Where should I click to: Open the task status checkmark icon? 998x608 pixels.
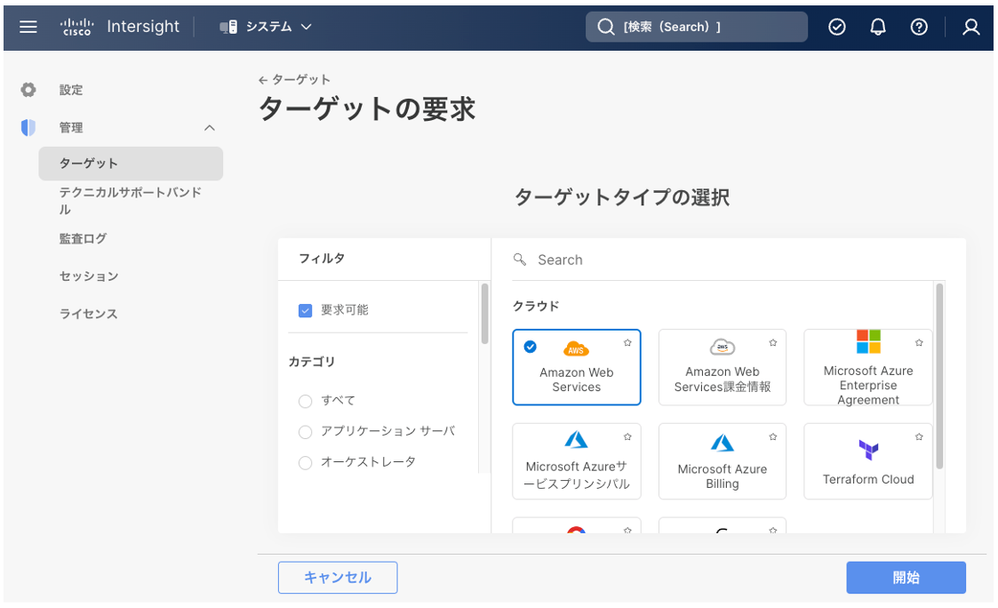[837, 27]
